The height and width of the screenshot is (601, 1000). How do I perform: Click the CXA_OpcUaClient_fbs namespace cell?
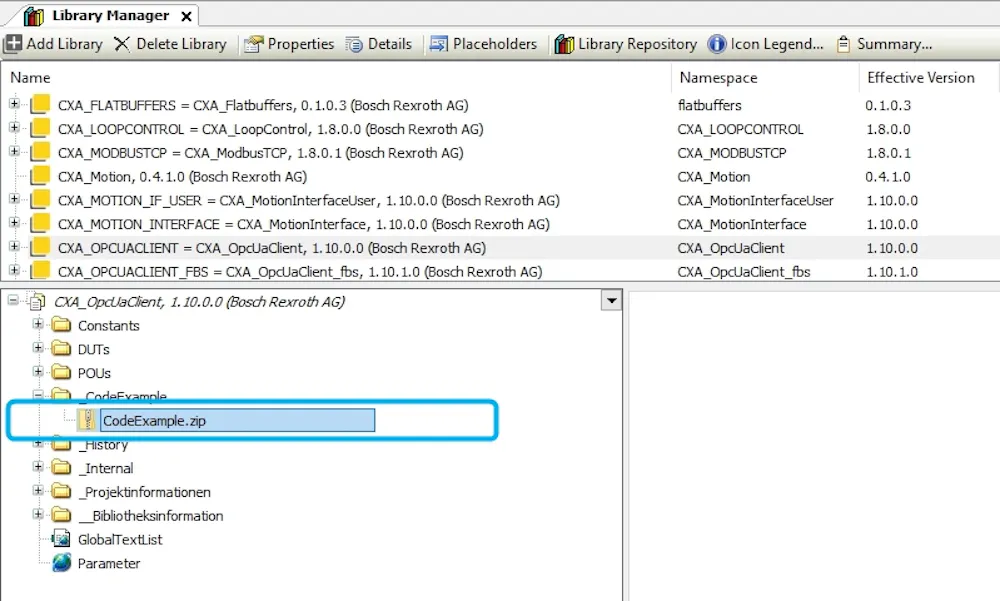click(x=744, y=272)
